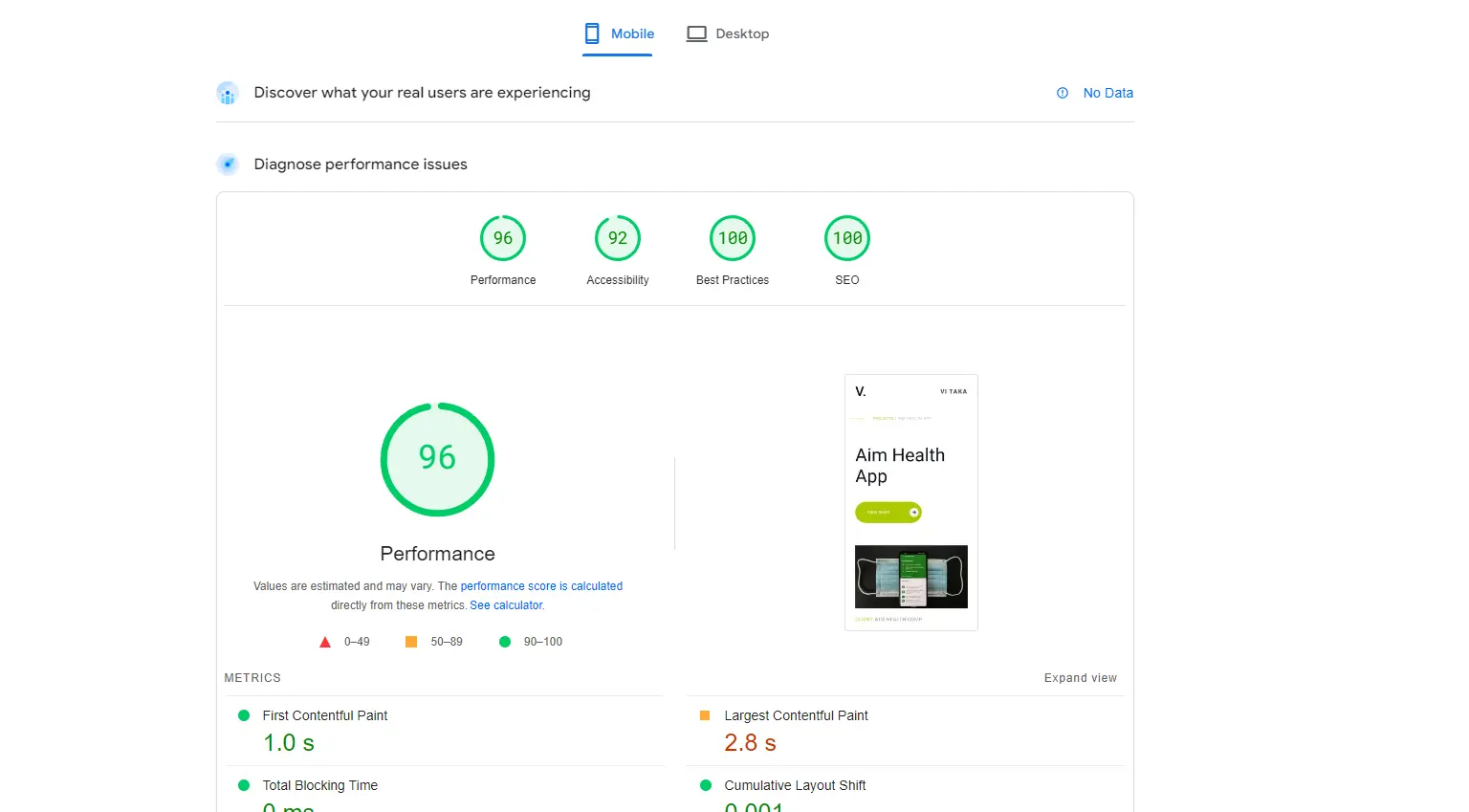Click the METRICS section label
This screenshot has height=812, width=1469.
[x=252, y=678]
